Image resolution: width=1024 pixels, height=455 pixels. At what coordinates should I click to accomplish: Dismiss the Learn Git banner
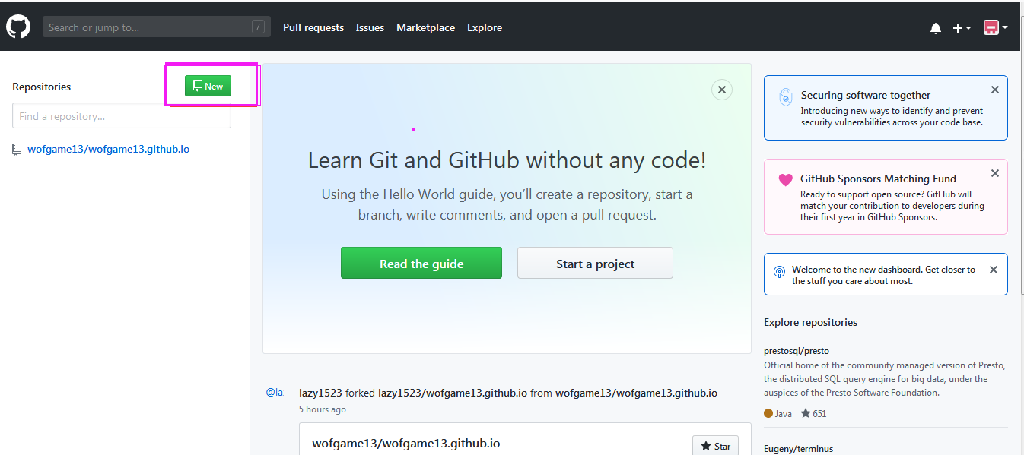point(722,90)
